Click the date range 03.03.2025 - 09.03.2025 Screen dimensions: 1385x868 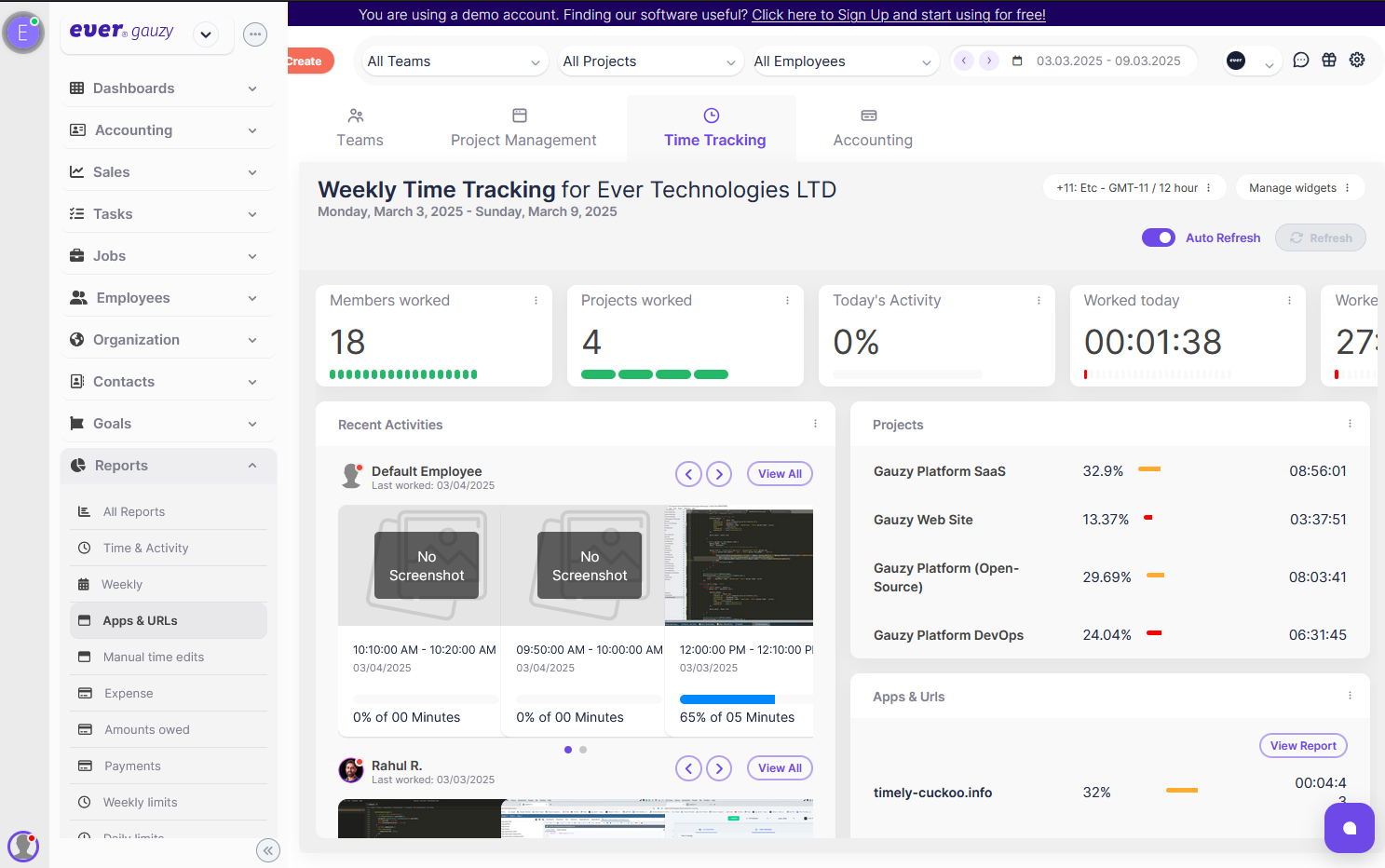point(1108,61)
